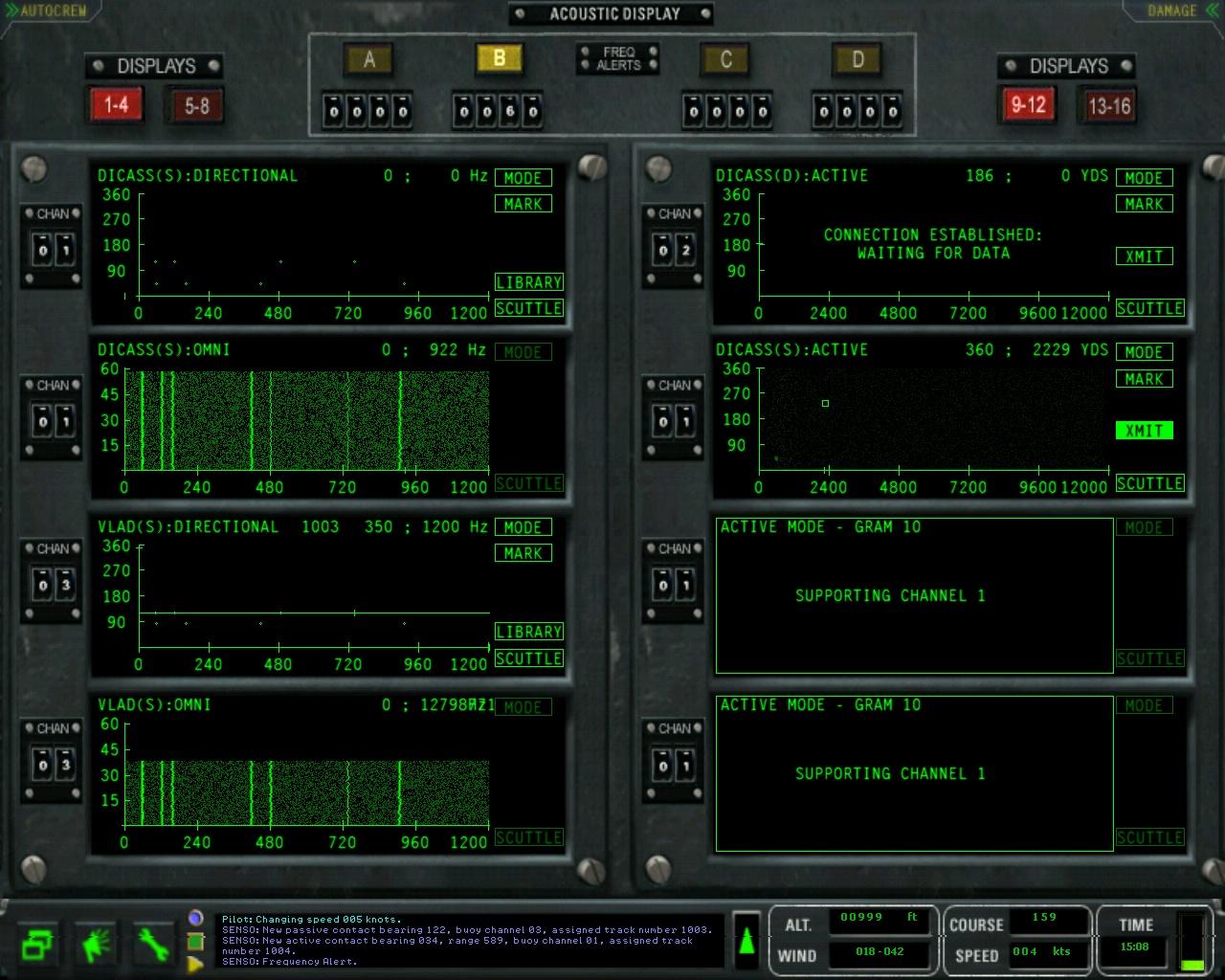Click the green sonar ping icon

tap(96, 945)
